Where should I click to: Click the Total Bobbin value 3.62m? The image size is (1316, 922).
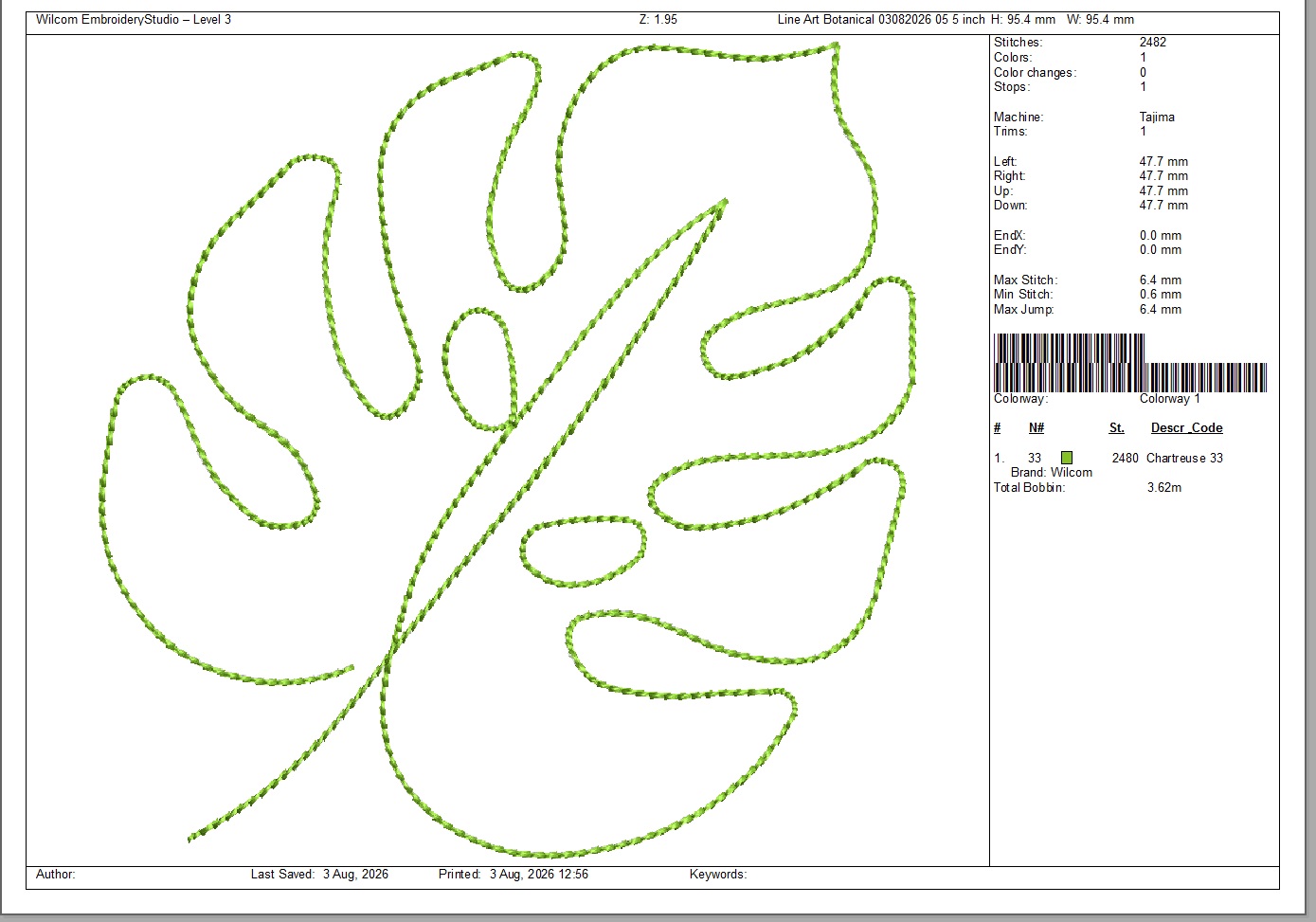pyautogui.click(x=1164, y=487)
